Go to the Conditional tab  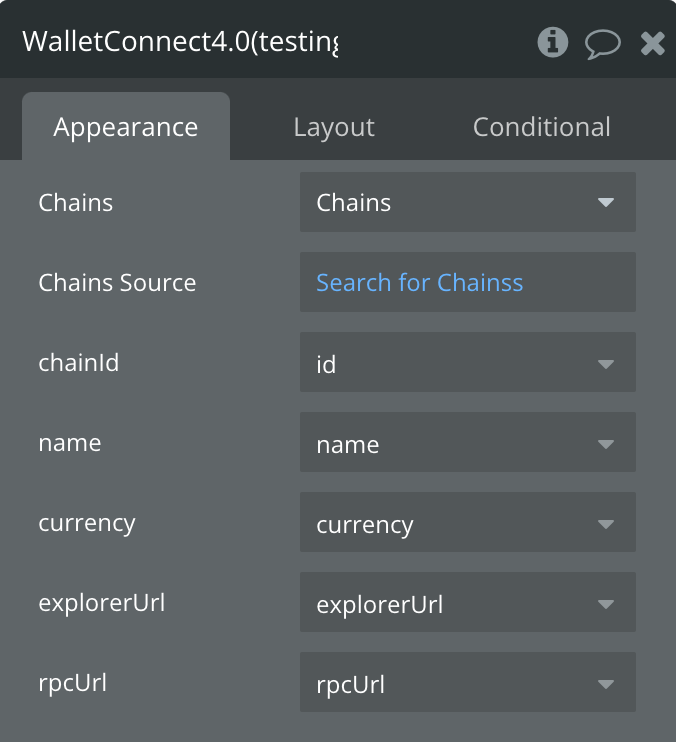click(x=541, y=127)
